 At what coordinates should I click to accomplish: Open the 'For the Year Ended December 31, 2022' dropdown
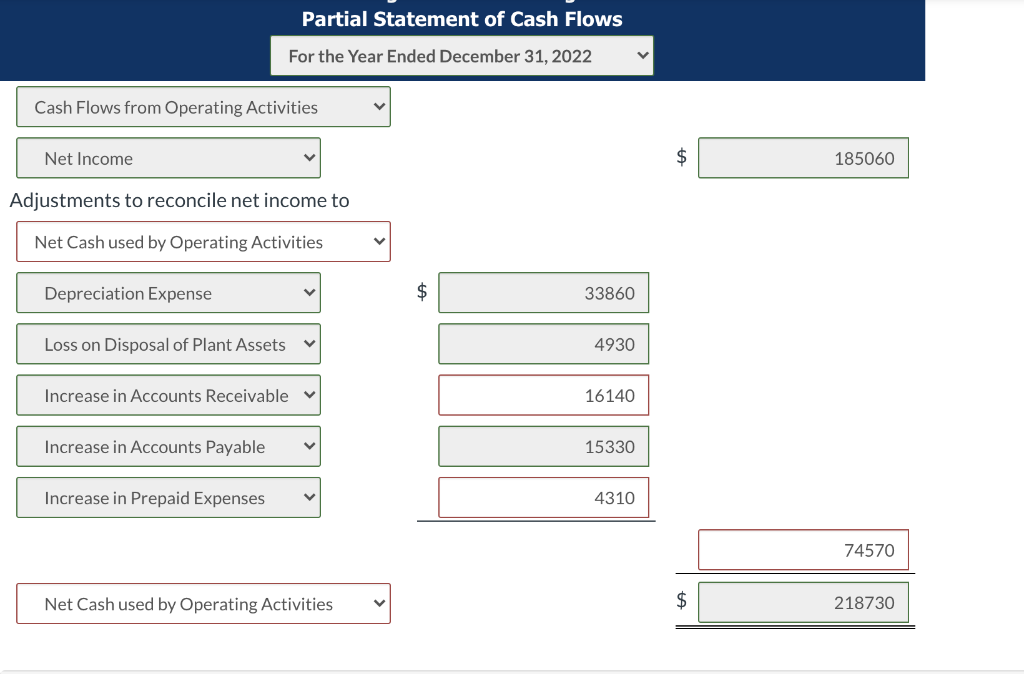click(x=461, y=56)
